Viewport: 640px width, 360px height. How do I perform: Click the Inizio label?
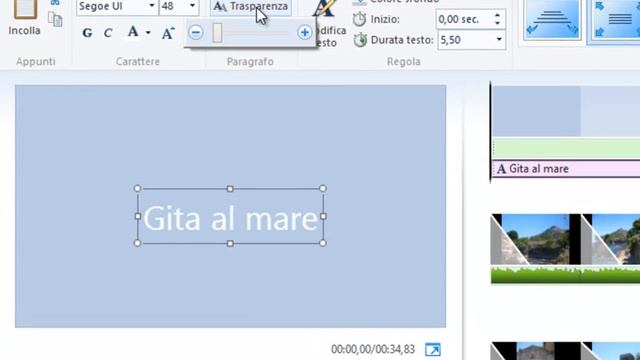(x=385, y=19)
